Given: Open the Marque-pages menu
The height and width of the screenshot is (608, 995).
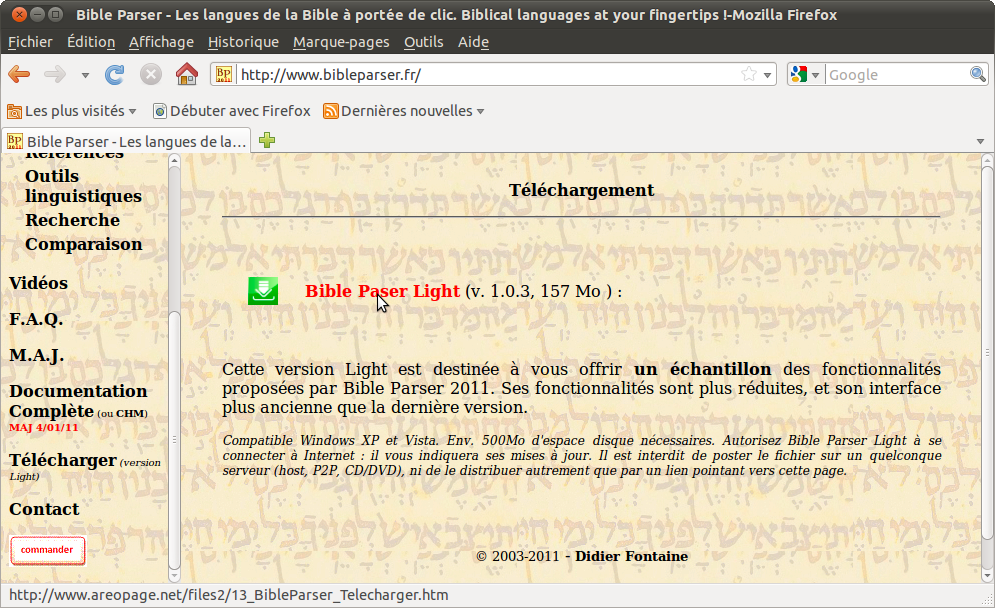Looking at the screenshot, I should [341, 42].
